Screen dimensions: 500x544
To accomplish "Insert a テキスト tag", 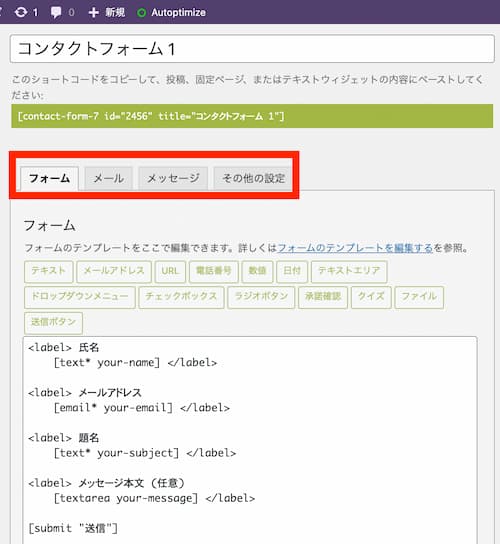I will pos(49,271).
